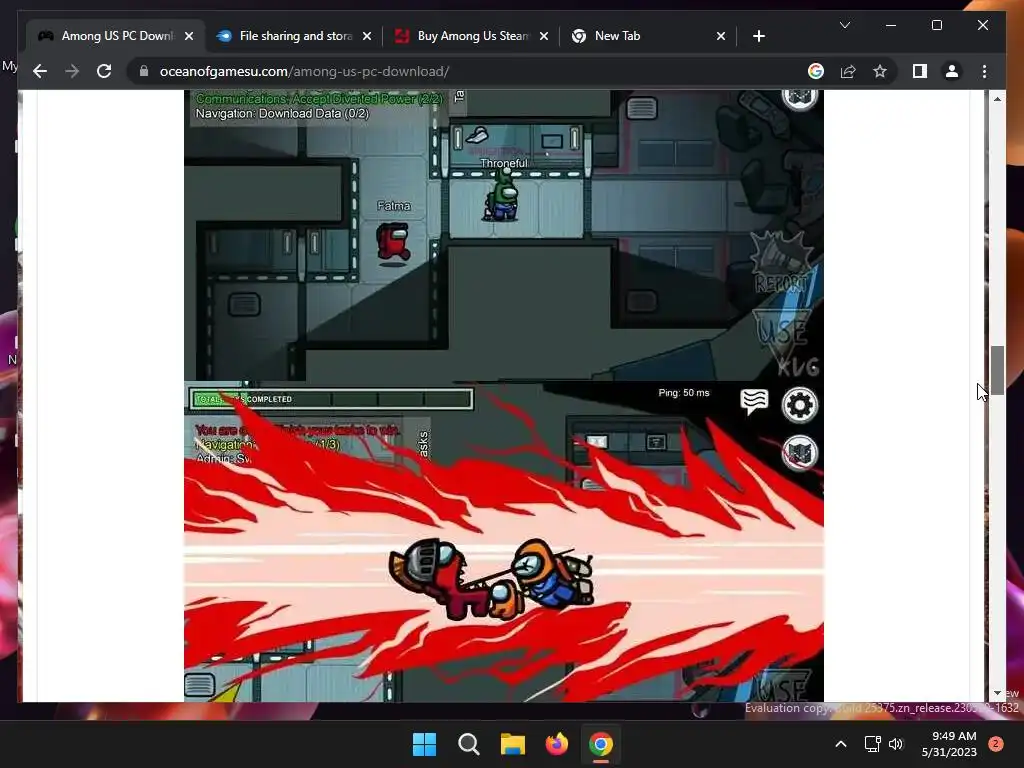Open the Windows Start menu
The width and height of the screenshot is (1024, 768).
424,744
